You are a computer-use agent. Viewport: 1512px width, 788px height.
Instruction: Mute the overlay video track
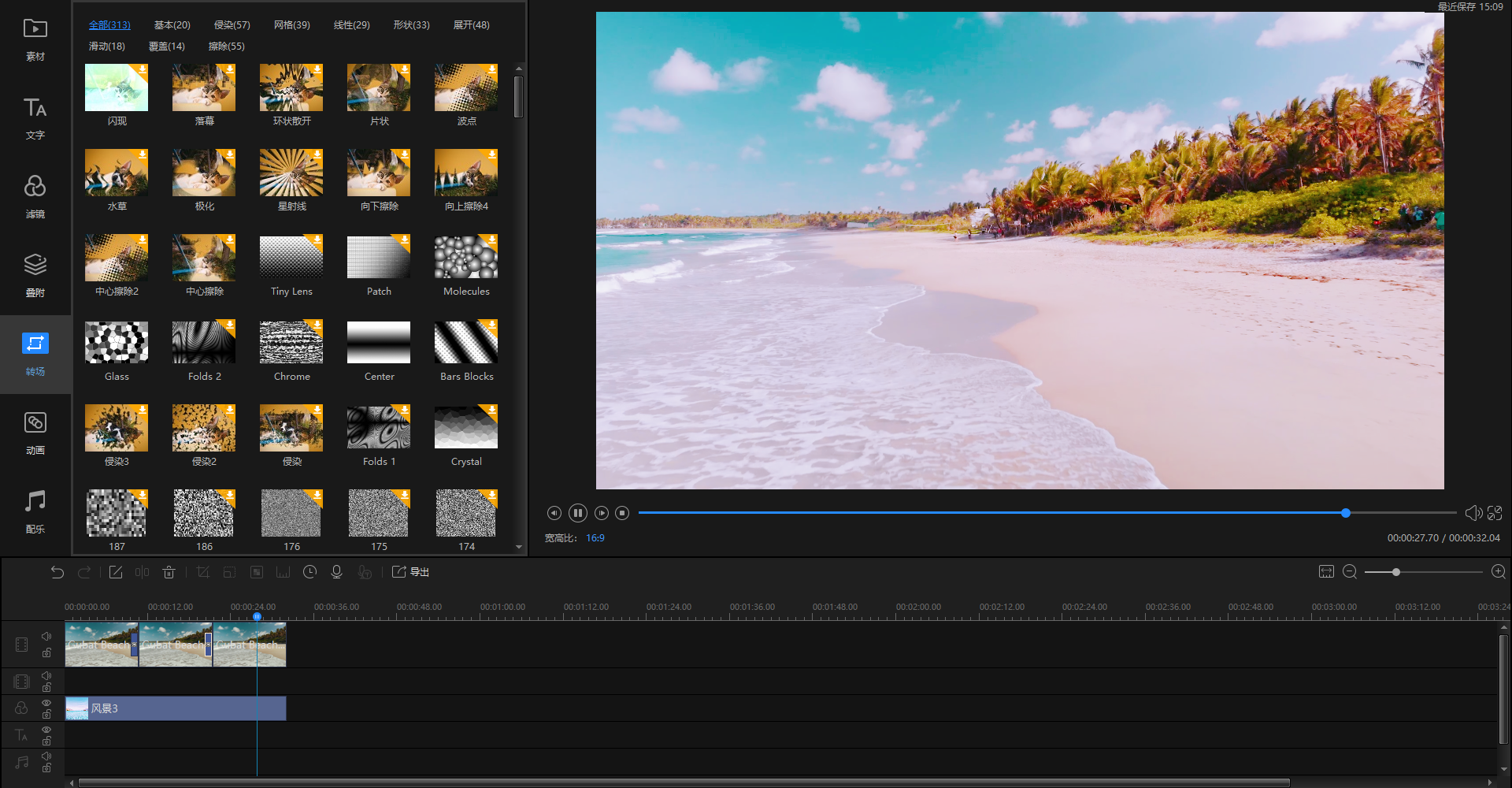[x=46, y=676]
